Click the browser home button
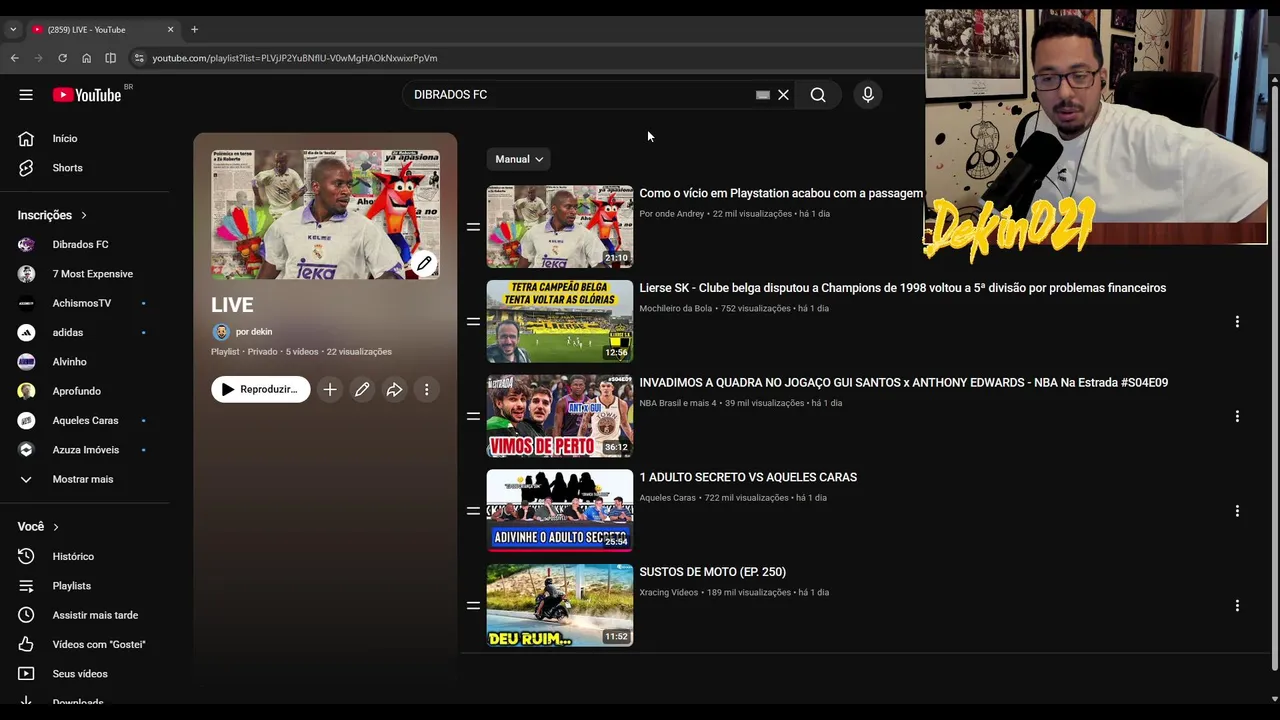 click(x=86, y=58)
